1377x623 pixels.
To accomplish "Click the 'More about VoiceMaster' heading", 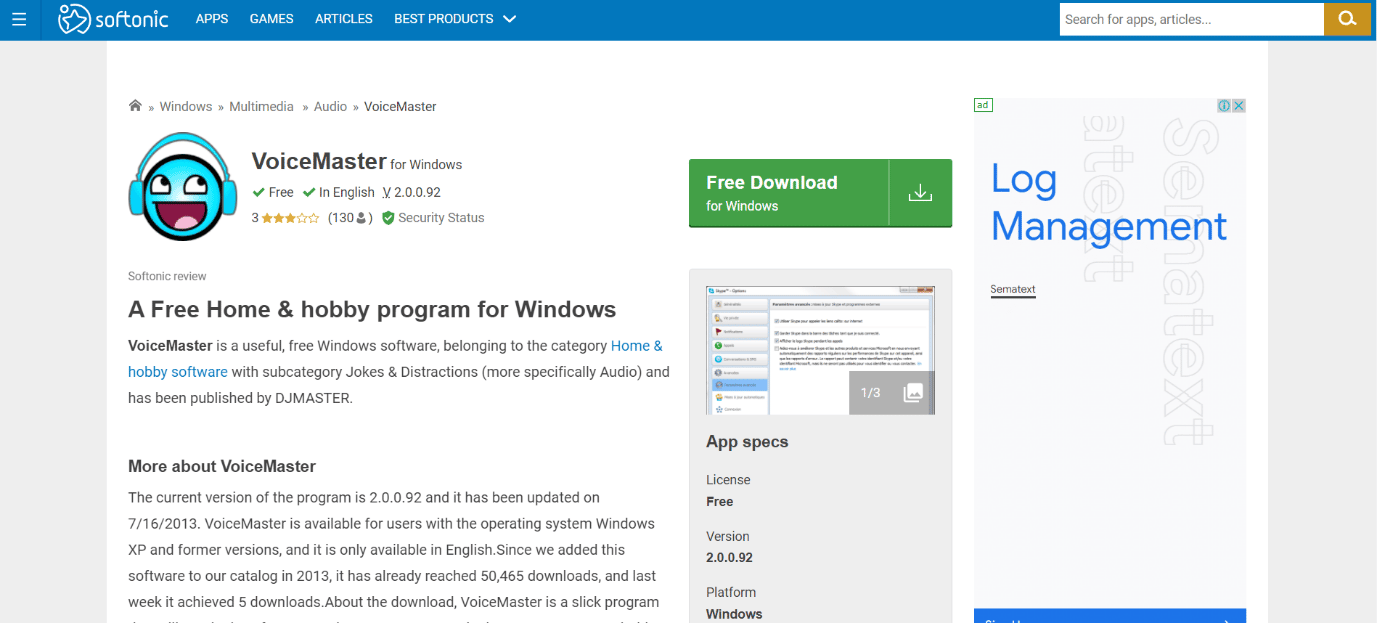I will pyautogui.click(x=222, y=466).
